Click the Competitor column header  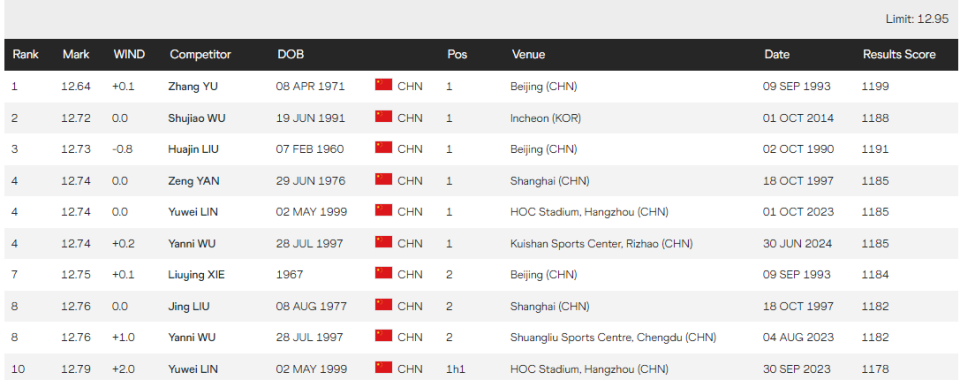point(200,54)
